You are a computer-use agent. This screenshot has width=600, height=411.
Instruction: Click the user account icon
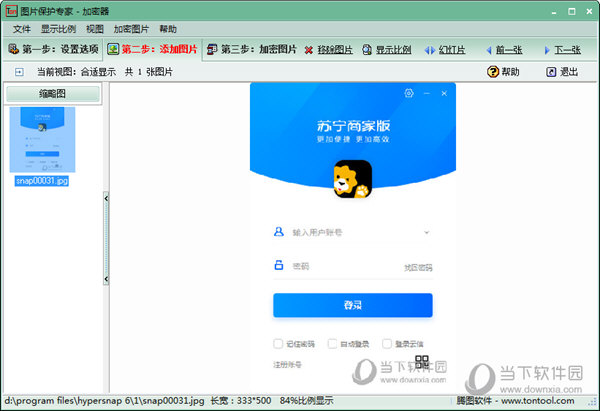[279, 232]
